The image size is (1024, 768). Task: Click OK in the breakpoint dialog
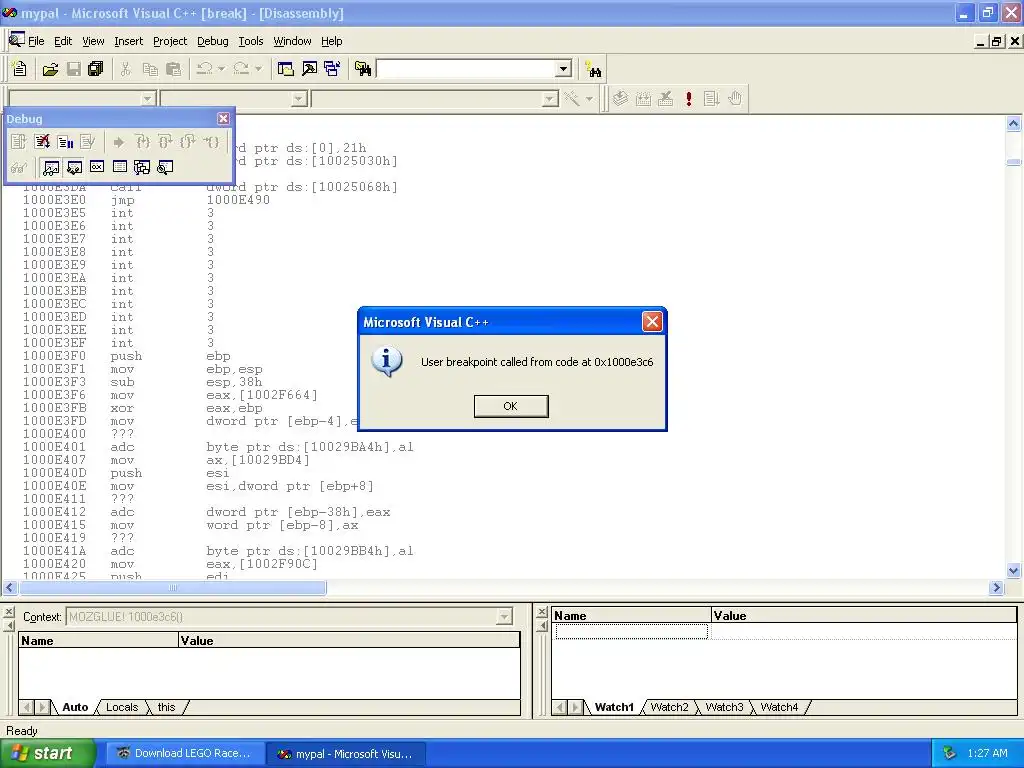(511, 406)
